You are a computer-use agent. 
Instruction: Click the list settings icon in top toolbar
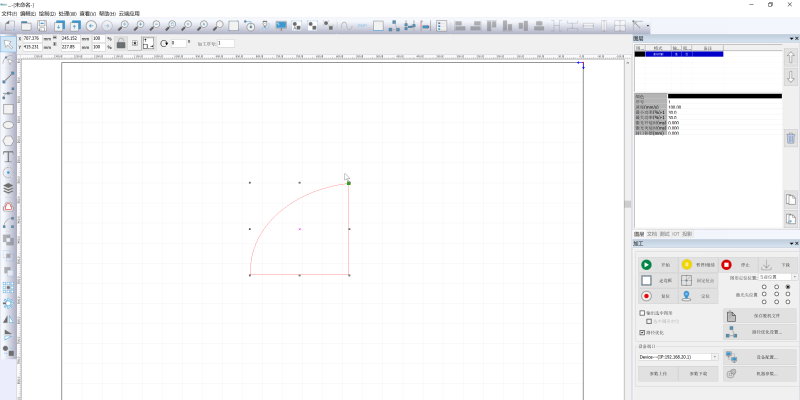(x=442, y=26)
